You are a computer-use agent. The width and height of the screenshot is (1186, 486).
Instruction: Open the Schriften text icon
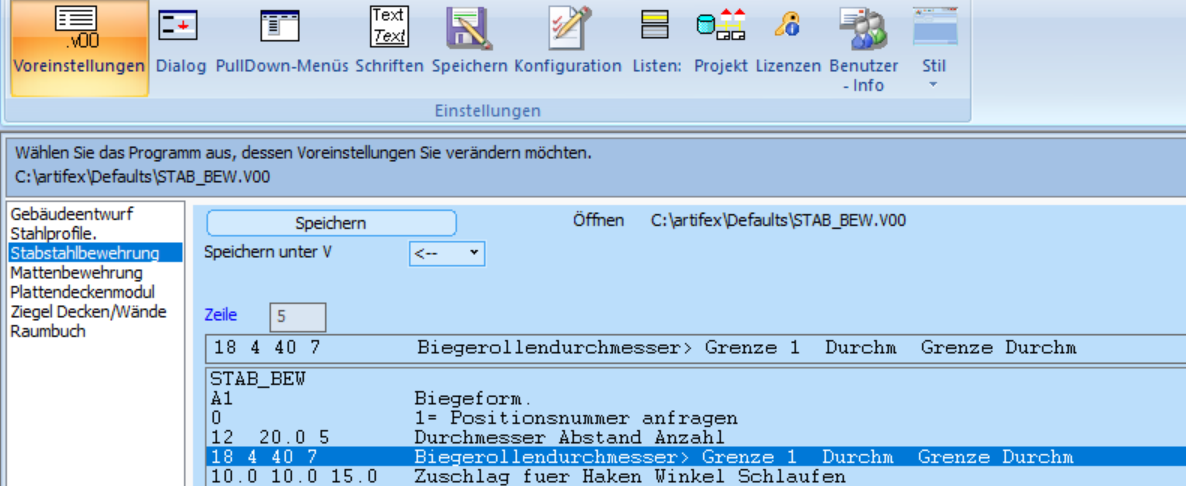click(x=389, y=27)
